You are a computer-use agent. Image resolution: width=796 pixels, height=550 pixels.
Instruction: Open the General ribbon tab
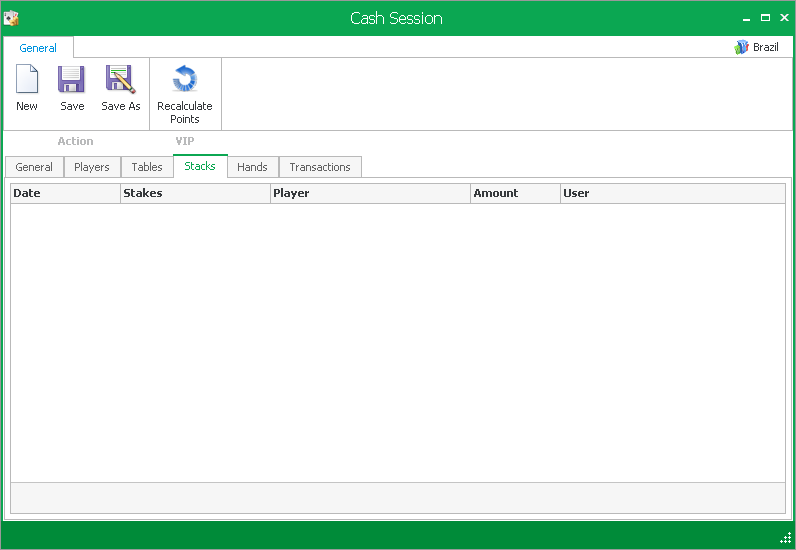click(38, 48)
